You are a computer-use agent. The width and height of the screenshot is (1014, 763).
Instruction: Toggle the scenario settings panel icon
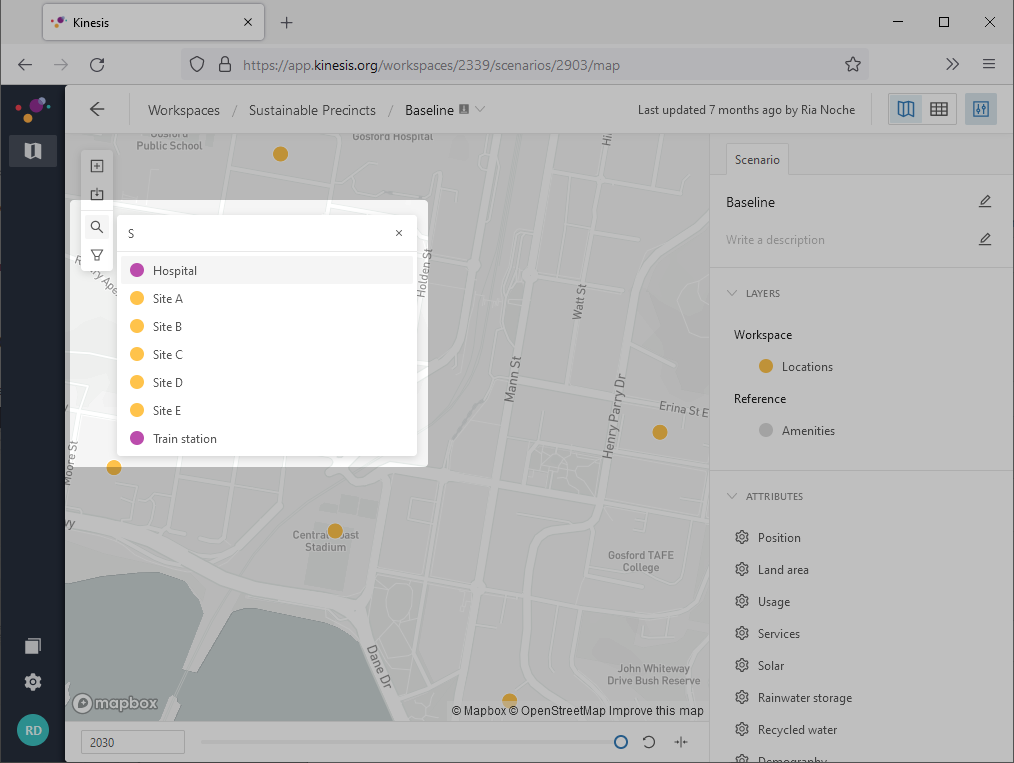point(980,108)
